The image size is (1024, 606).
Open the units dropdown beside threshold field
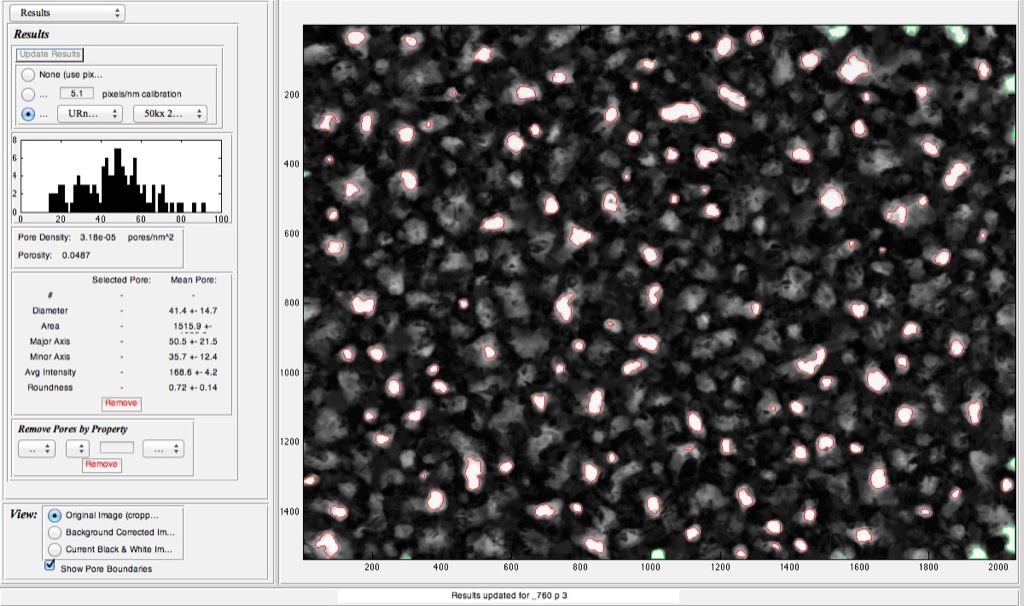pos(163,449)
